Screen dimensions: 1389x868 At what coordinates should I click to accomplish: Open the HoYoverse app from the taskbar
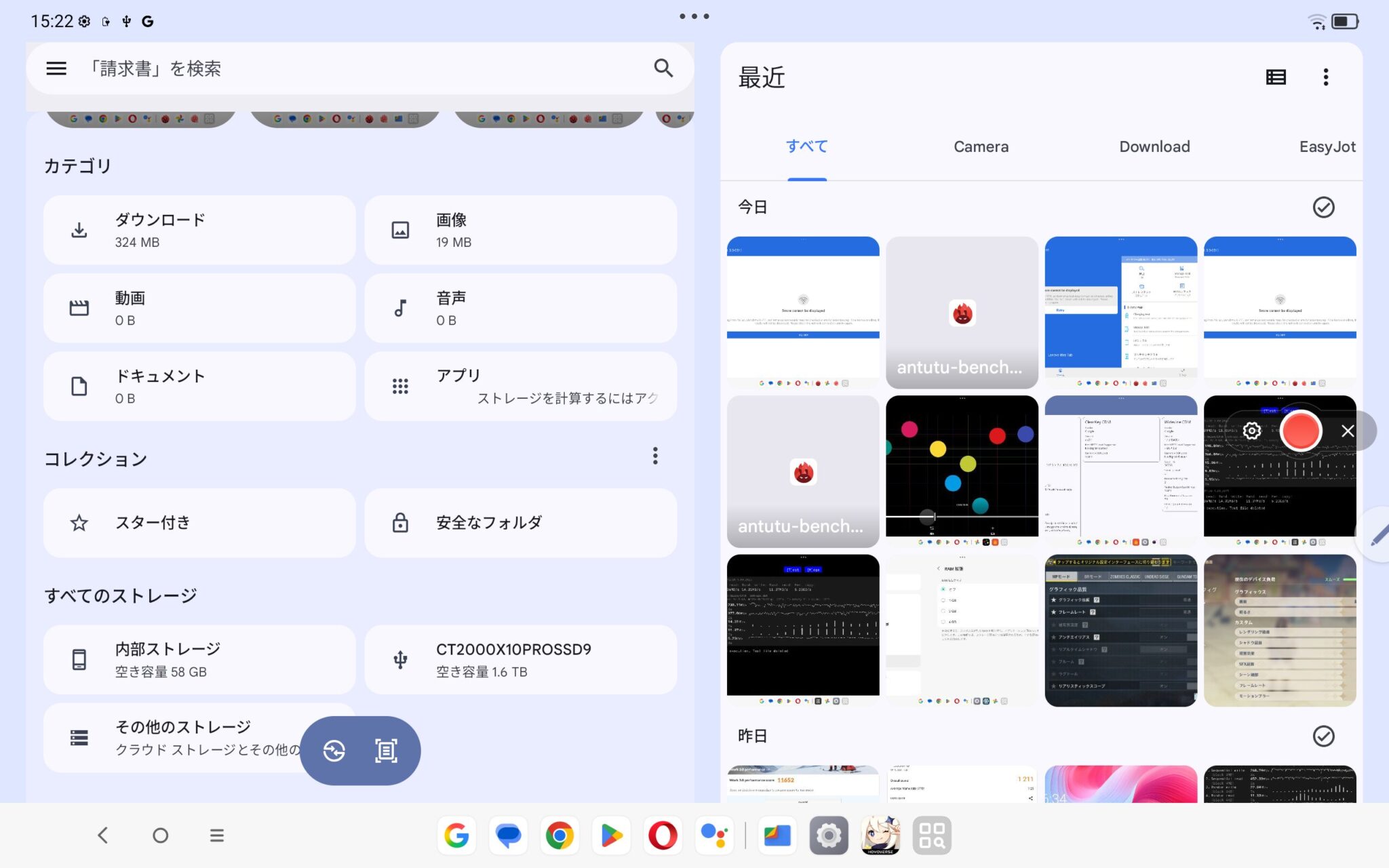880,835
